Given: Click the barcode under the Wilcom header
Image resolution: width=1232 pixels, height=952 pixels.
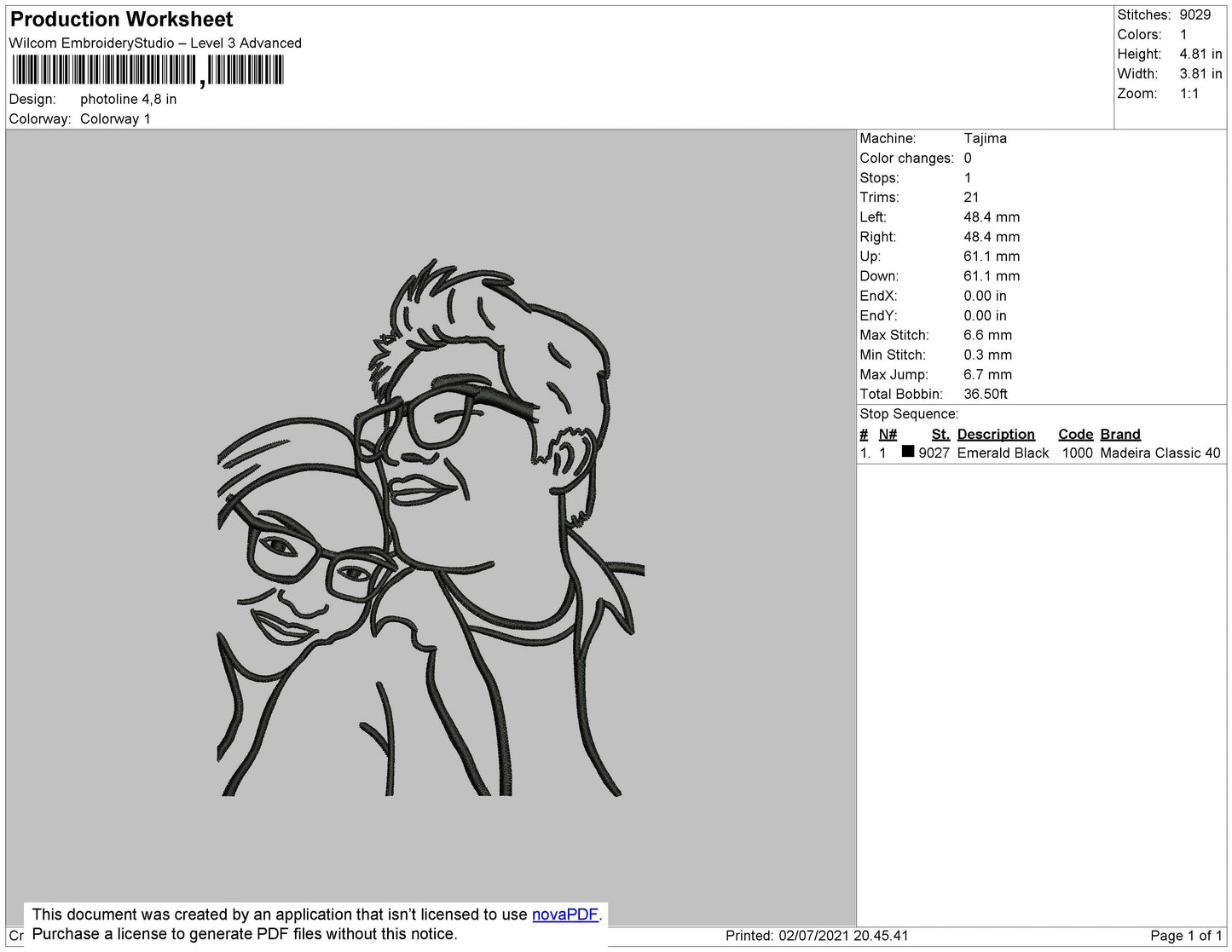Looking at the screenshot, I should (x=147, y=70).
